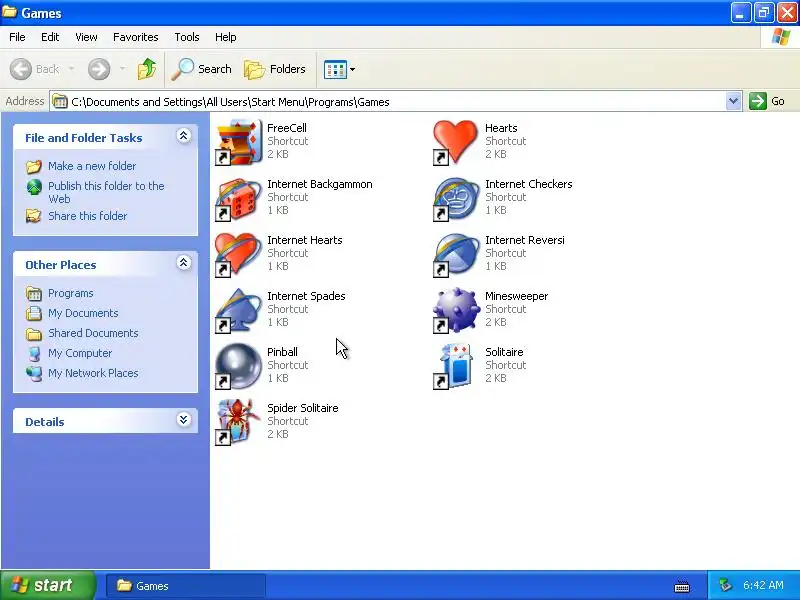The height and width of the screenshot is (600, 800).
Task: Click the Internet Checkers name label
Action: coord(529,184)
